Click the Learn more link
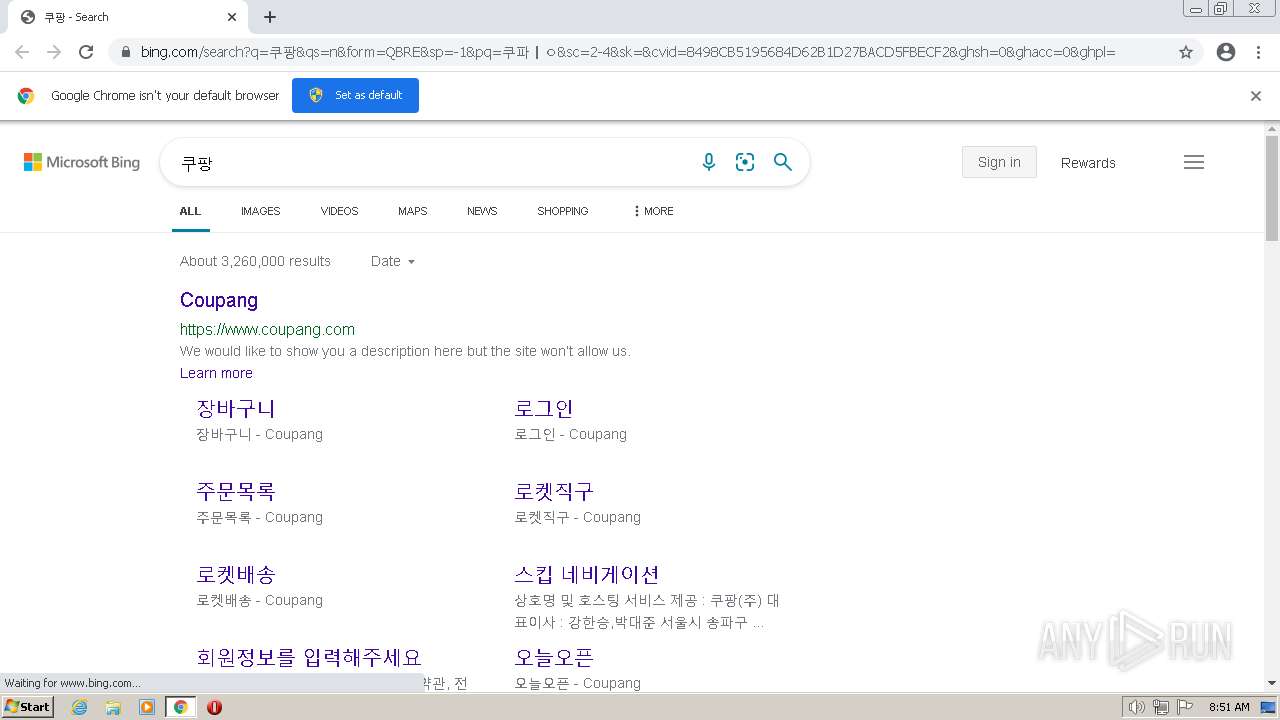 point(216,373)
